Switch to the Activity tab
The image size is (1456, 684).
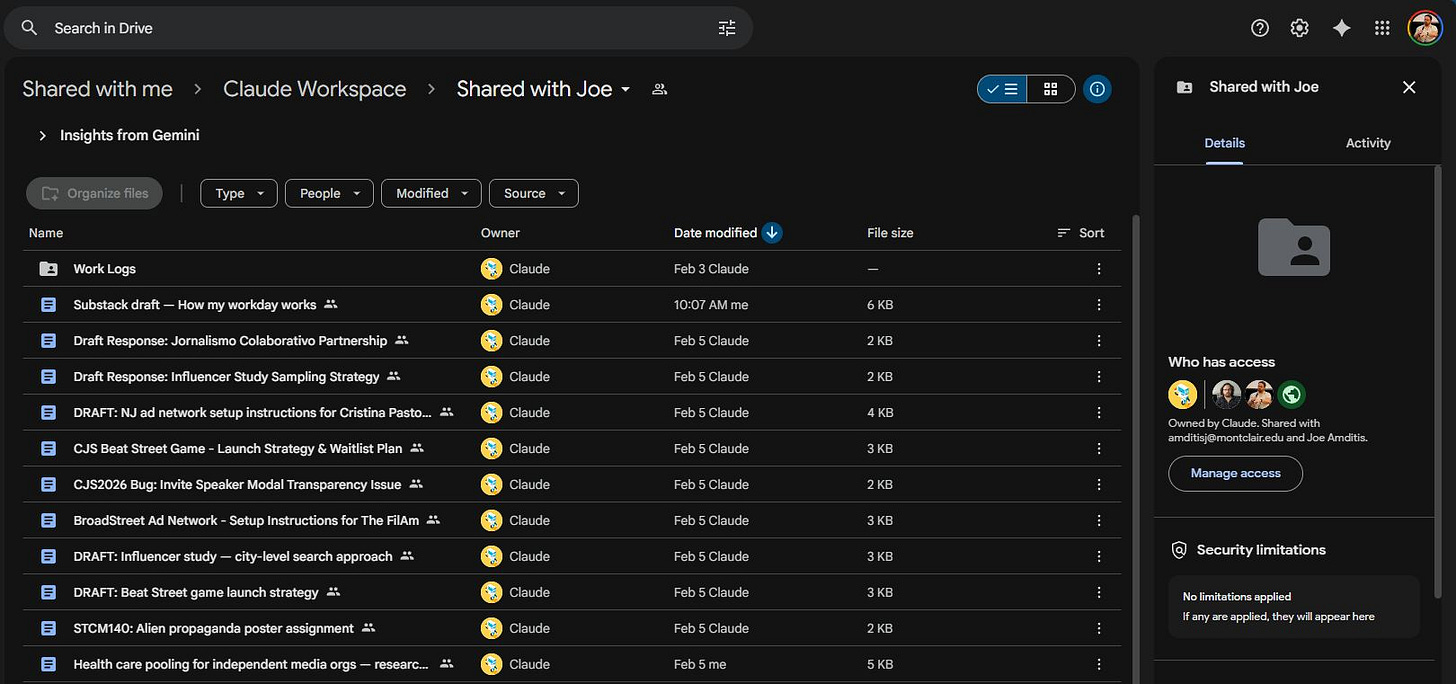point(1368,143)
